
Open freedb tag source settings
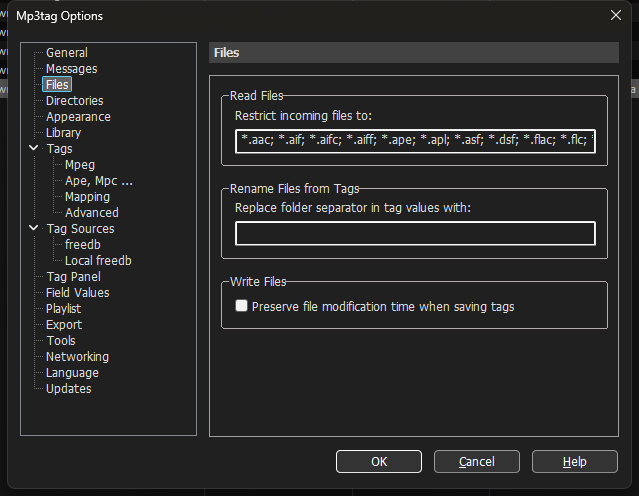83,245
